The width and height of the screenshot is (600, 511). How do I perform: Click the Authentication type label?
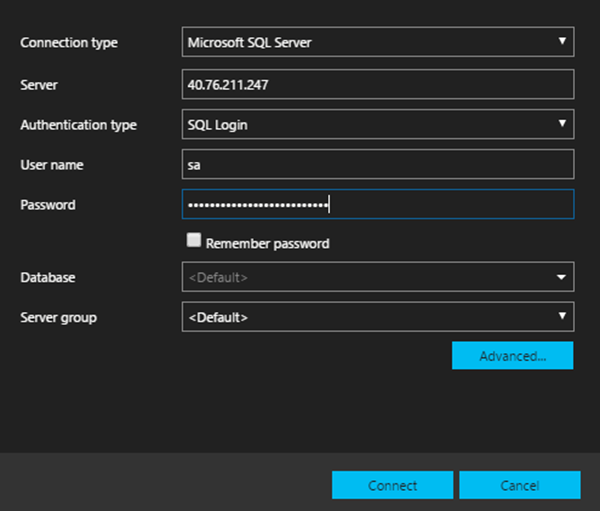tap(78, 125)
